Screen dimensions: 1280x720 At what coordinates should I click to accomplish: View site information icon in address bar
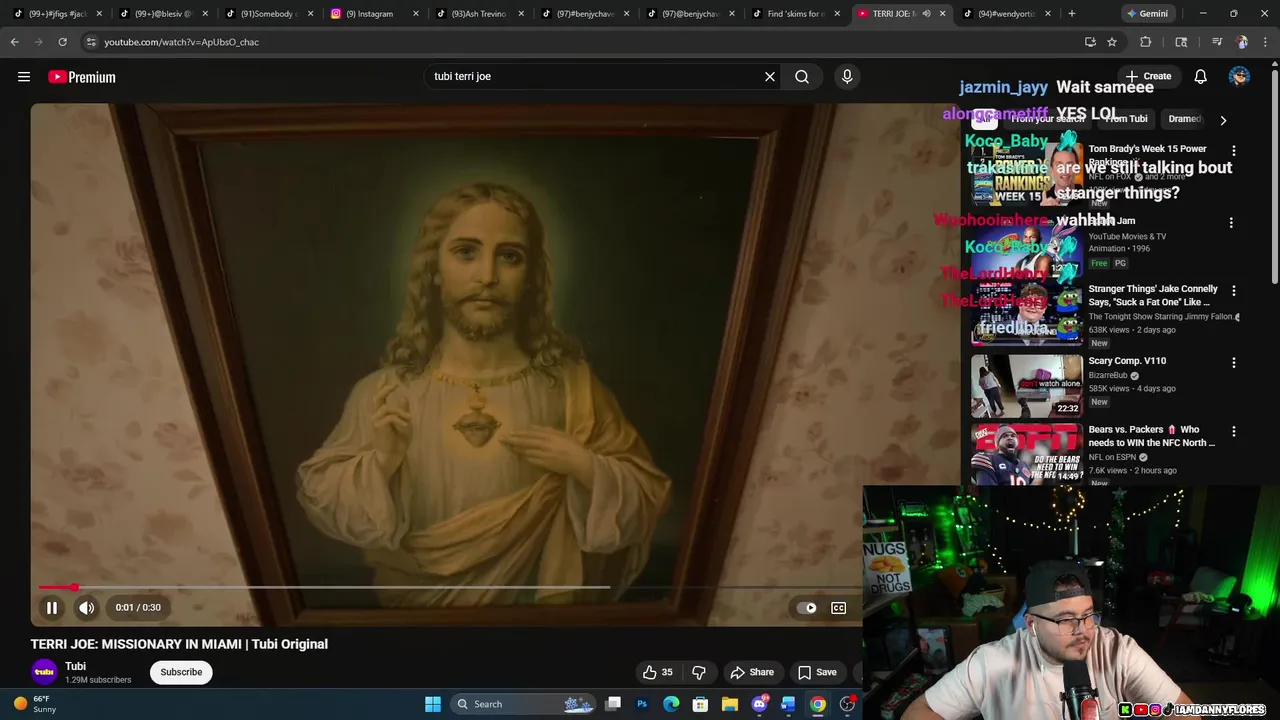click(91, 42)
